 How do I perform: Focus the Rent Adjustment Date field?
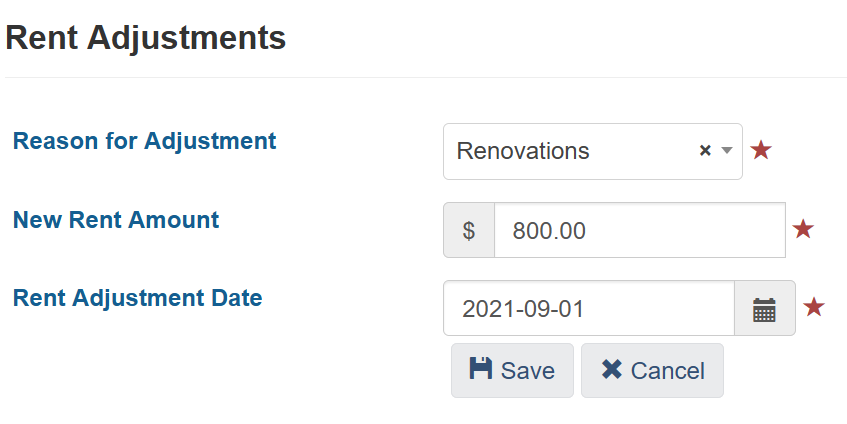[589, 308]
